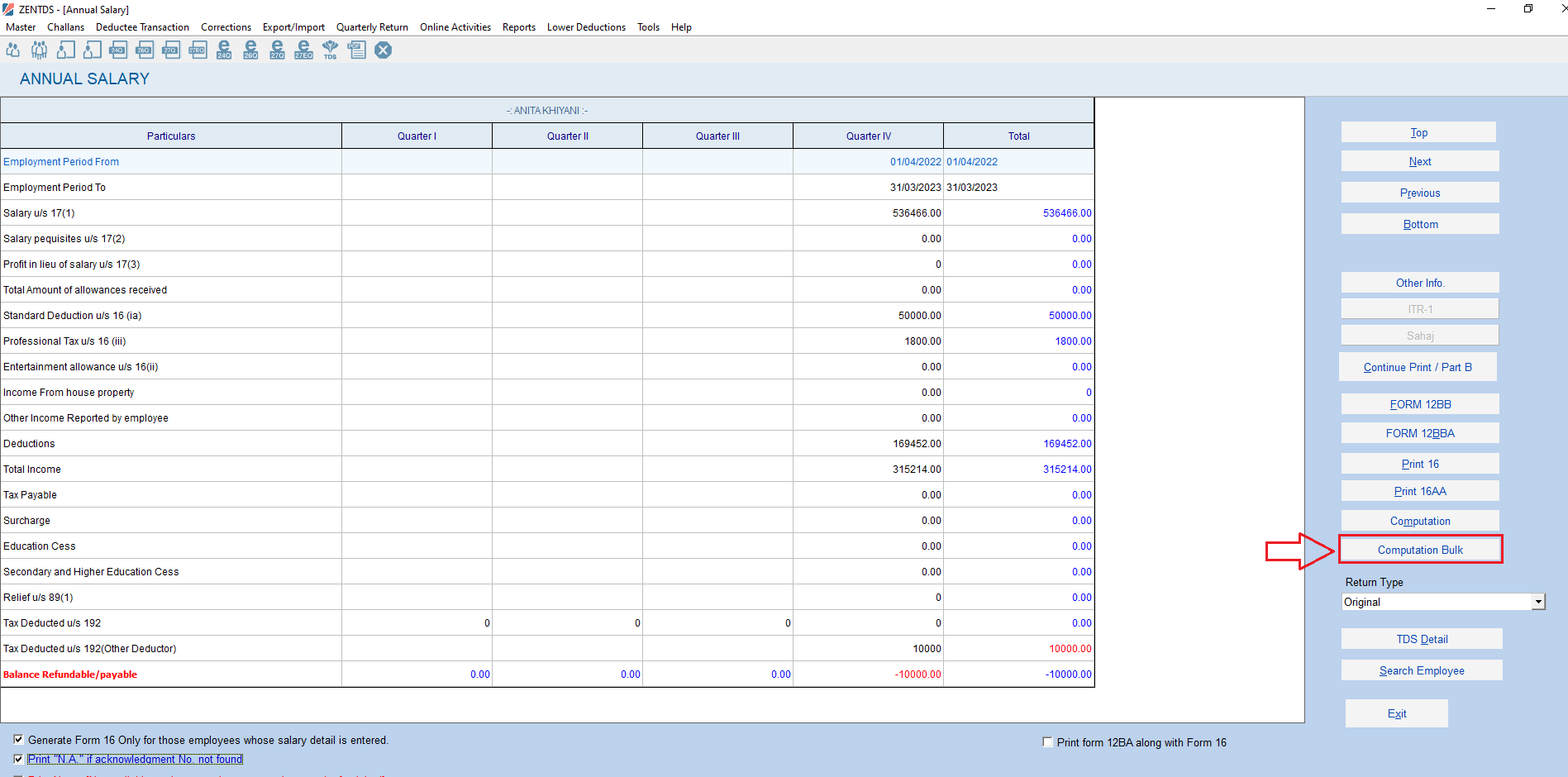Image resolution: width=1568 pixels, height=777 pixels.
Task: Open FORM 12BB
Action: (x=1419, y=404)
